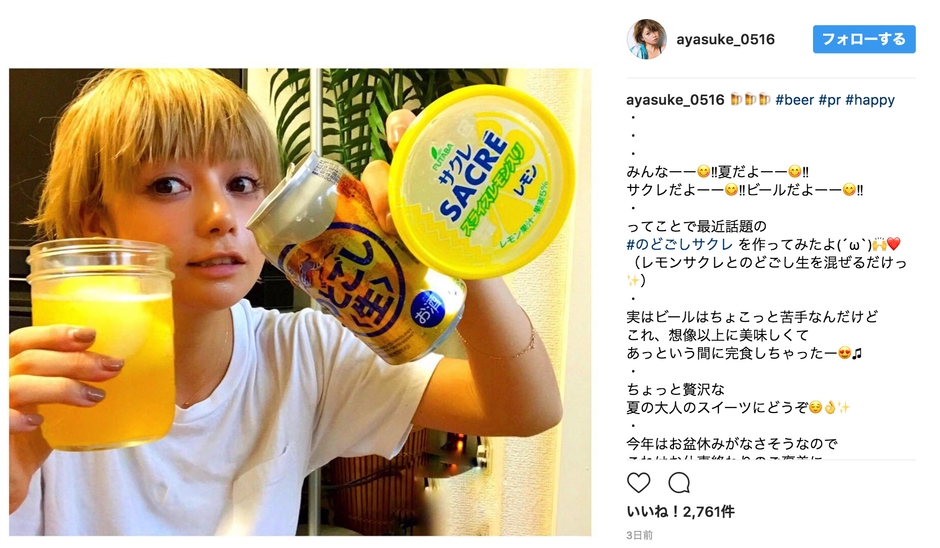Click the beer mug emojis in the caption
The height and width of the screenshot is (548, 940).
pos(749,100)
